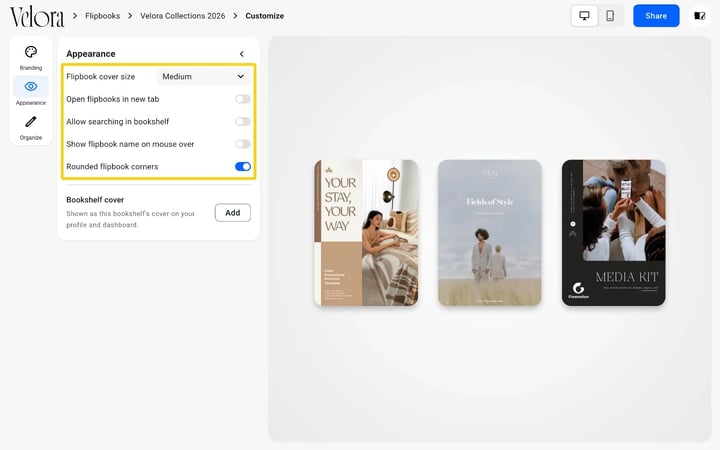Open the Organize pencil panel
The image size is (720, 450).
31,128
